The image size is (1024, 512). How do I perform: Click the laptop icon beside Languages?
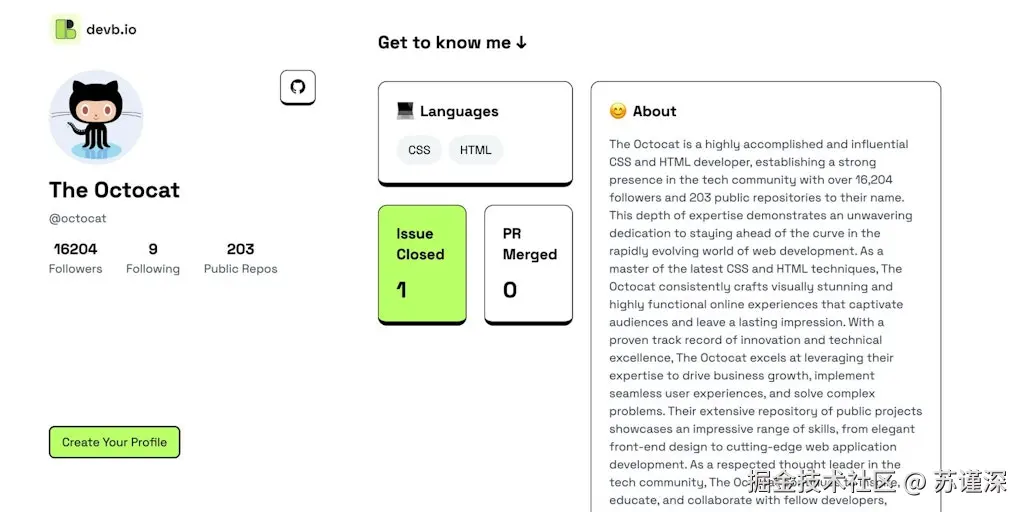[405, 111]
